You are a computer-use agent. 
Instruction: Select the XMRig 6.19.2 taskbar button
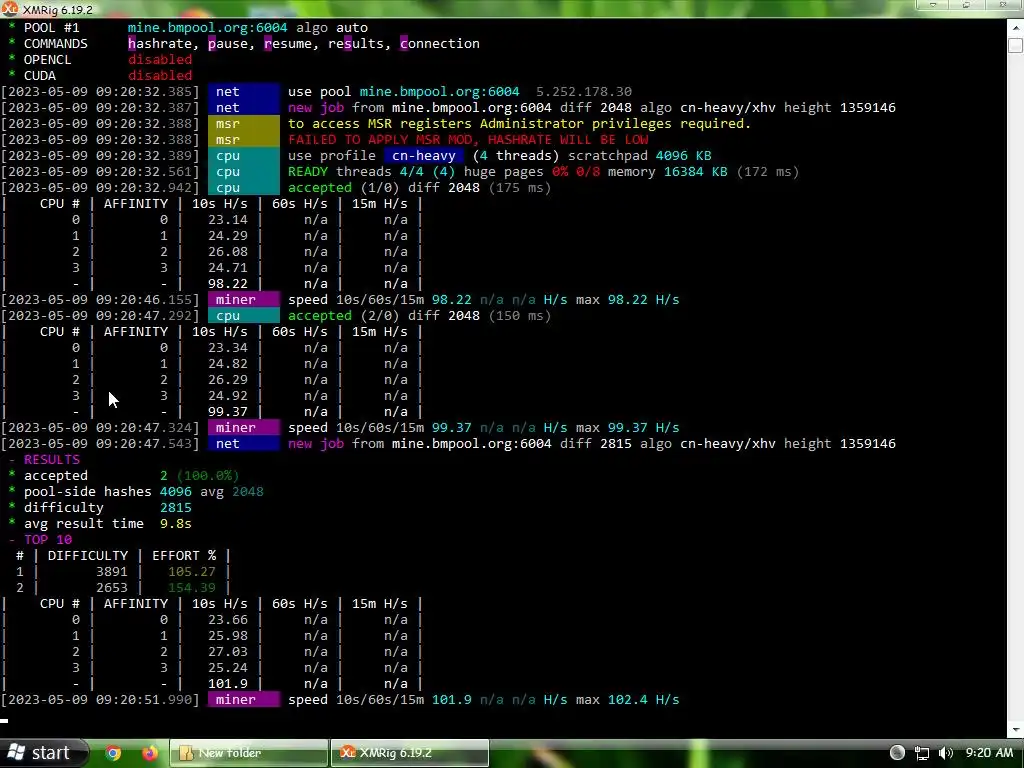pos(410,753)
